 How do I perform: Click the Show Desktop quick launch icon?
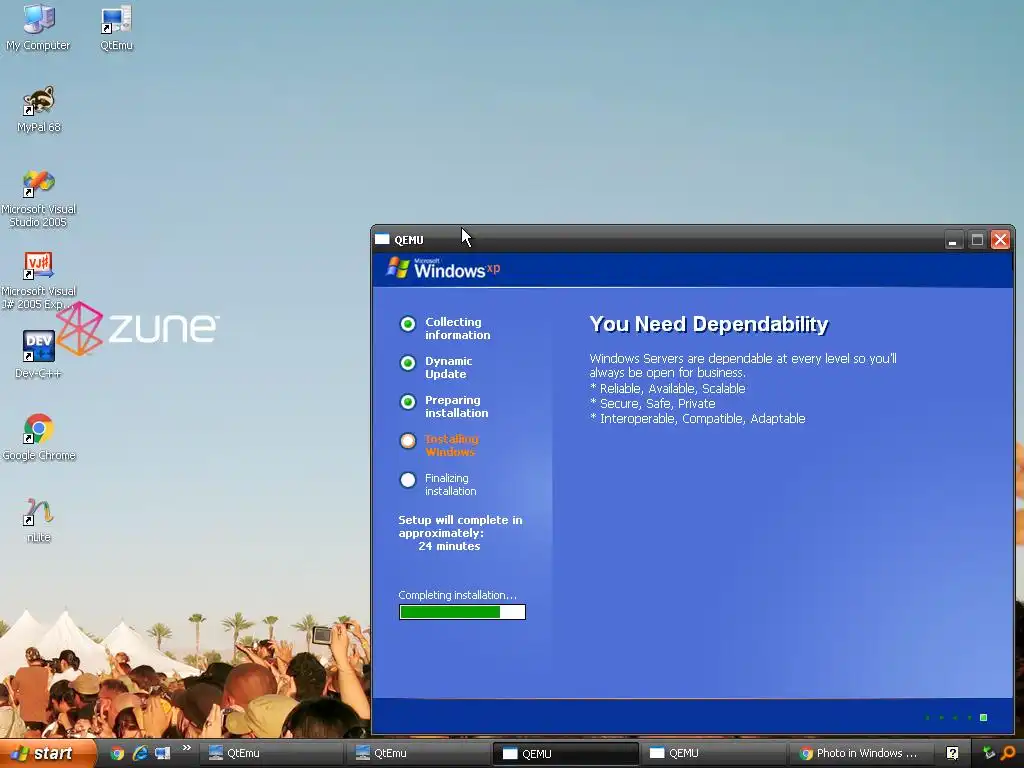(162, 753)
